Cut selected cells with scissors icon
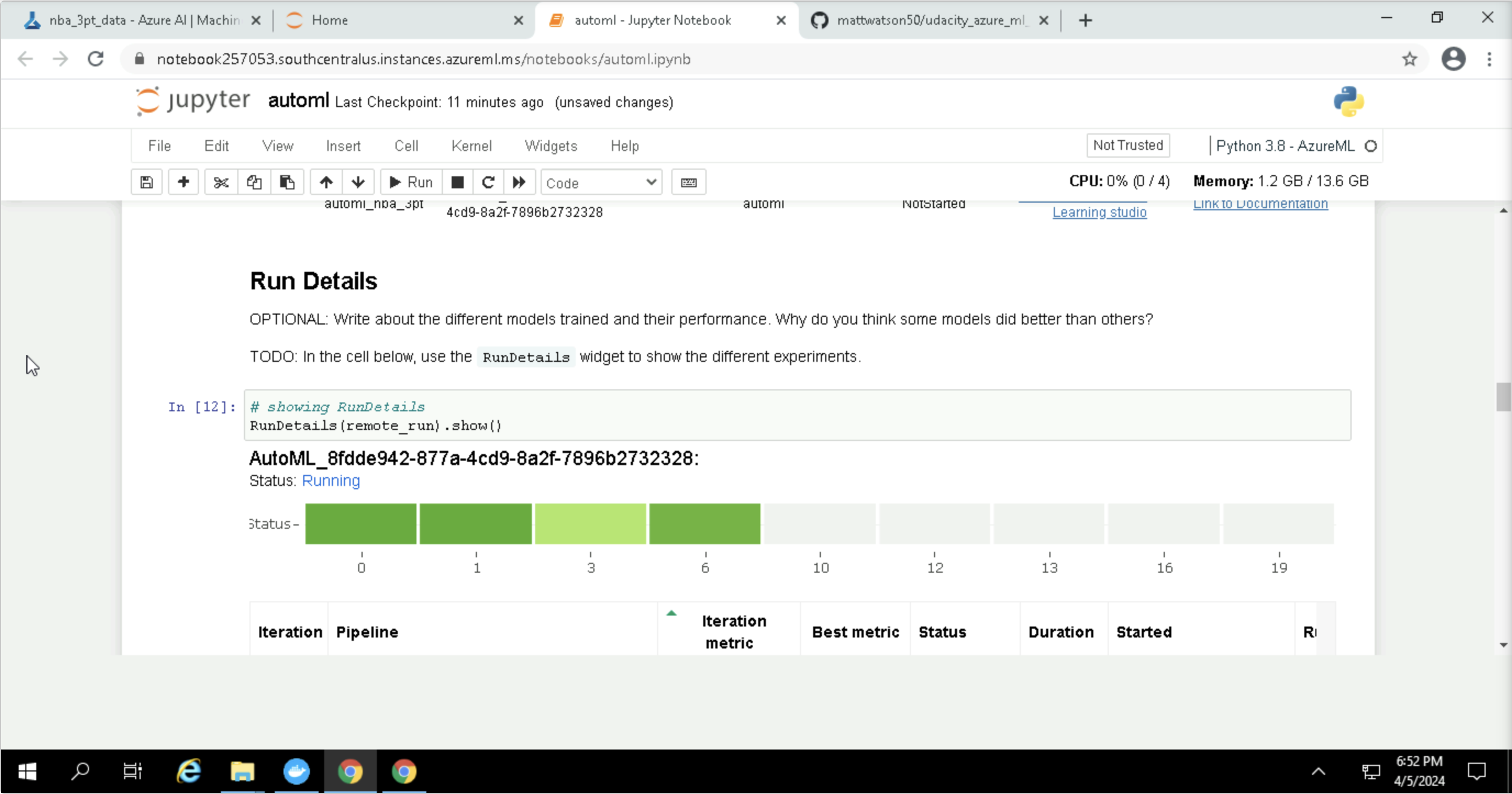Viewport: 1512px width, 794px height. click(x=221, y=182)
